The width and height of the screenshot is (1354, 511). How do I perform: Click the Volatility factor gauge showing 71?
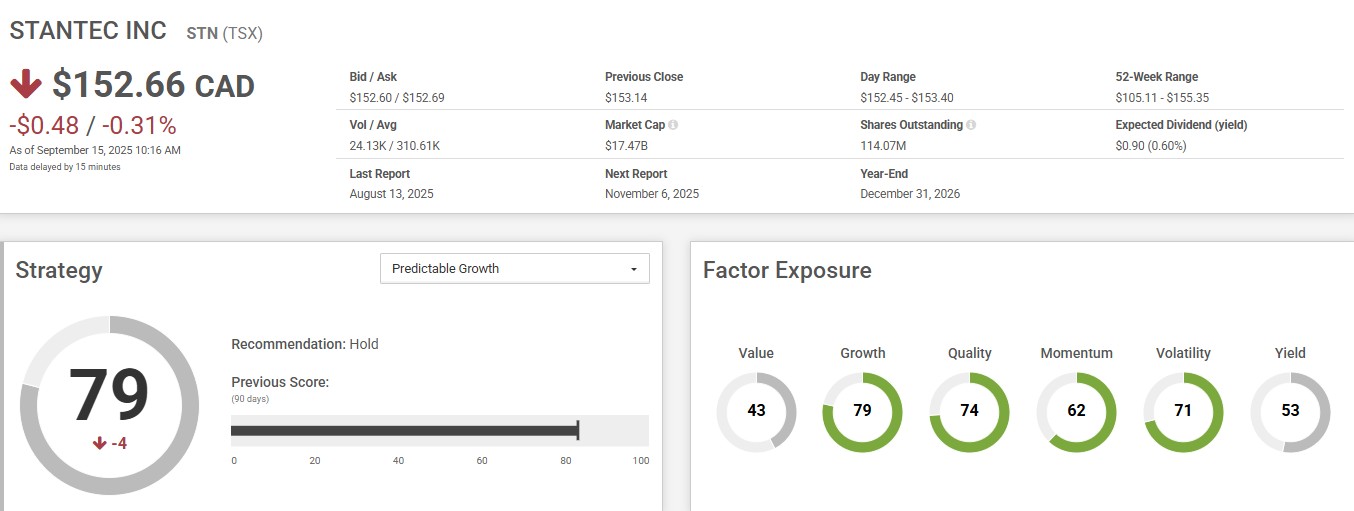(x=1183, y=411)
